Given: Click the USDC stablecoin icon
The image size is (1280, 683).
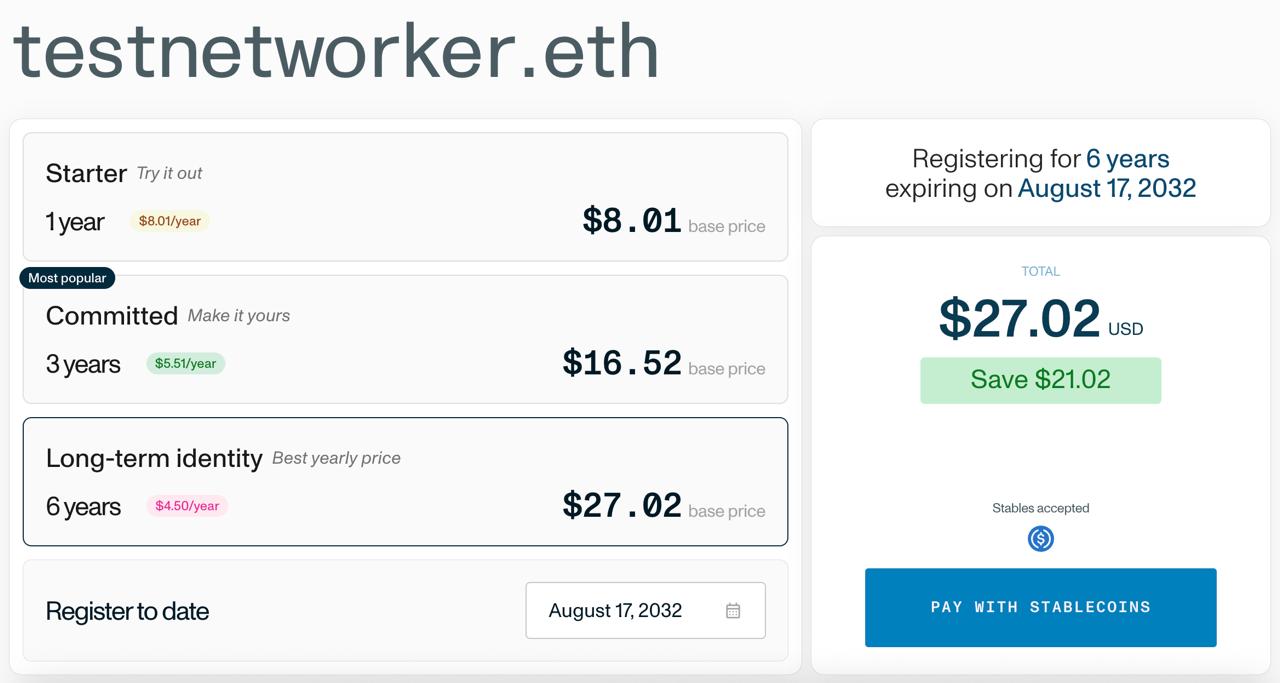Looking at the screenshot, I should [1041, 539].
